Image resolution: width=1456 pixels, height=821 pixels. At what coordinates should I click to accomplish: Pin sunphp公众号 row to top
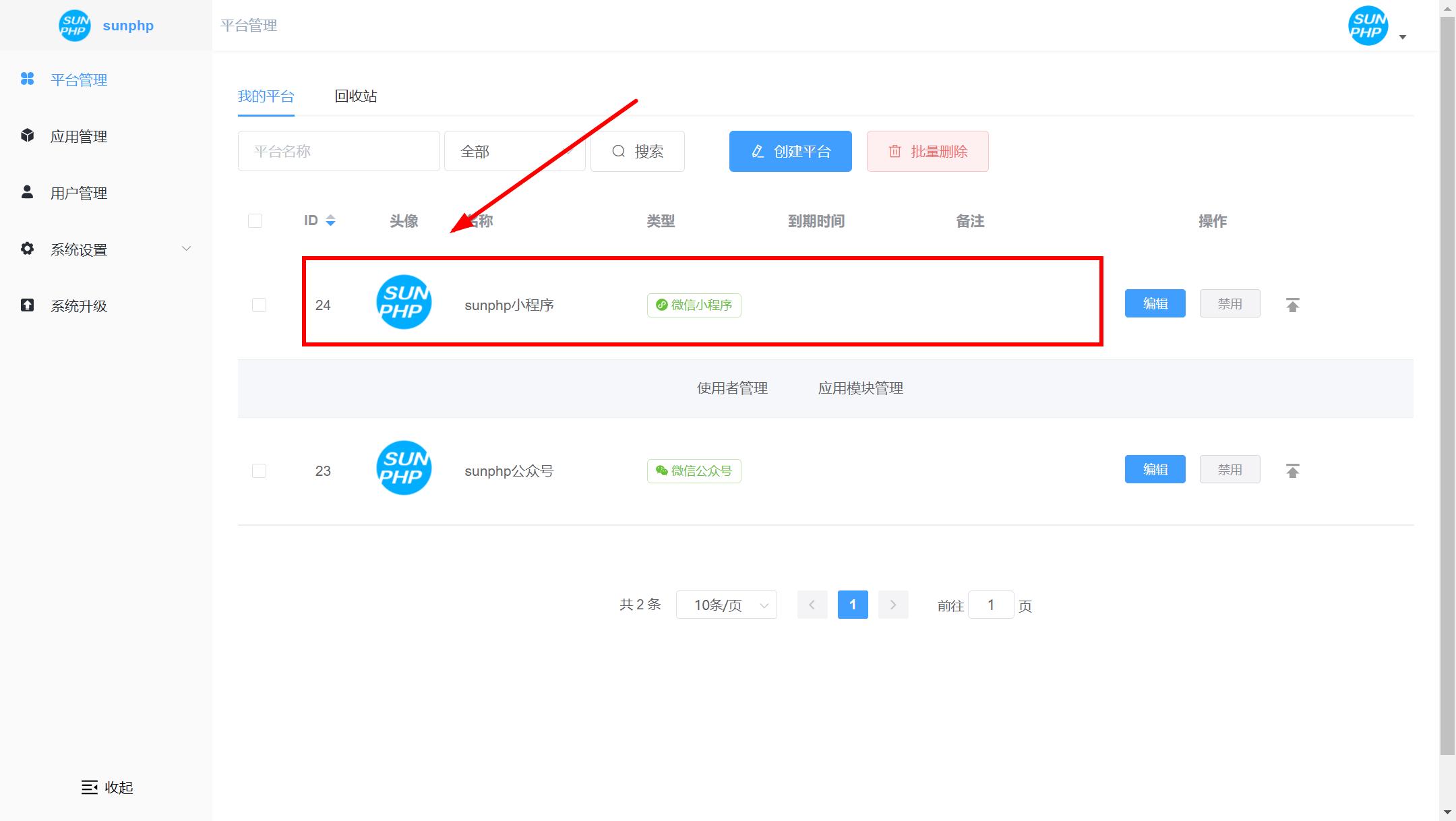pos(1292,470)
